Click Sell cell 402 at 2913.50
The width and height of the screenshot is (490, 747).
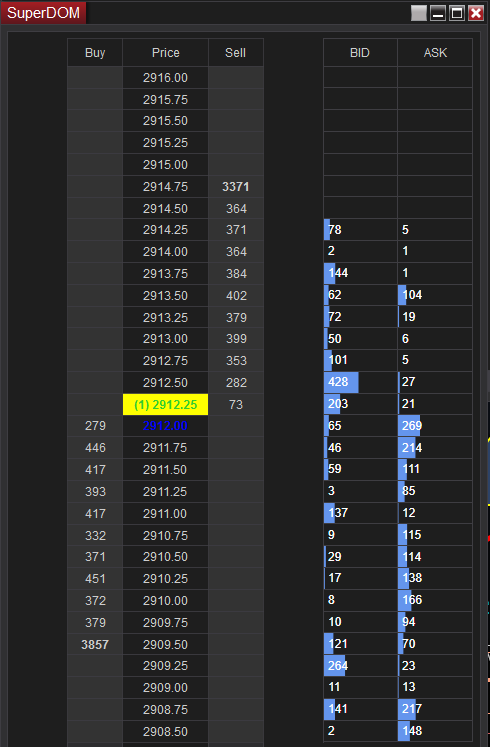pos(236,295)
